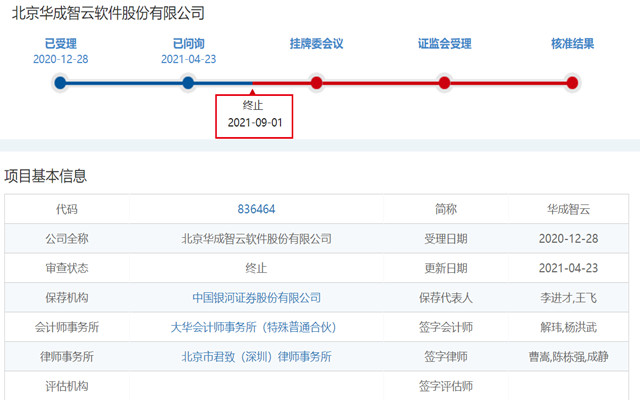Click the 已问询 timeline dot

tap(188, 83)
